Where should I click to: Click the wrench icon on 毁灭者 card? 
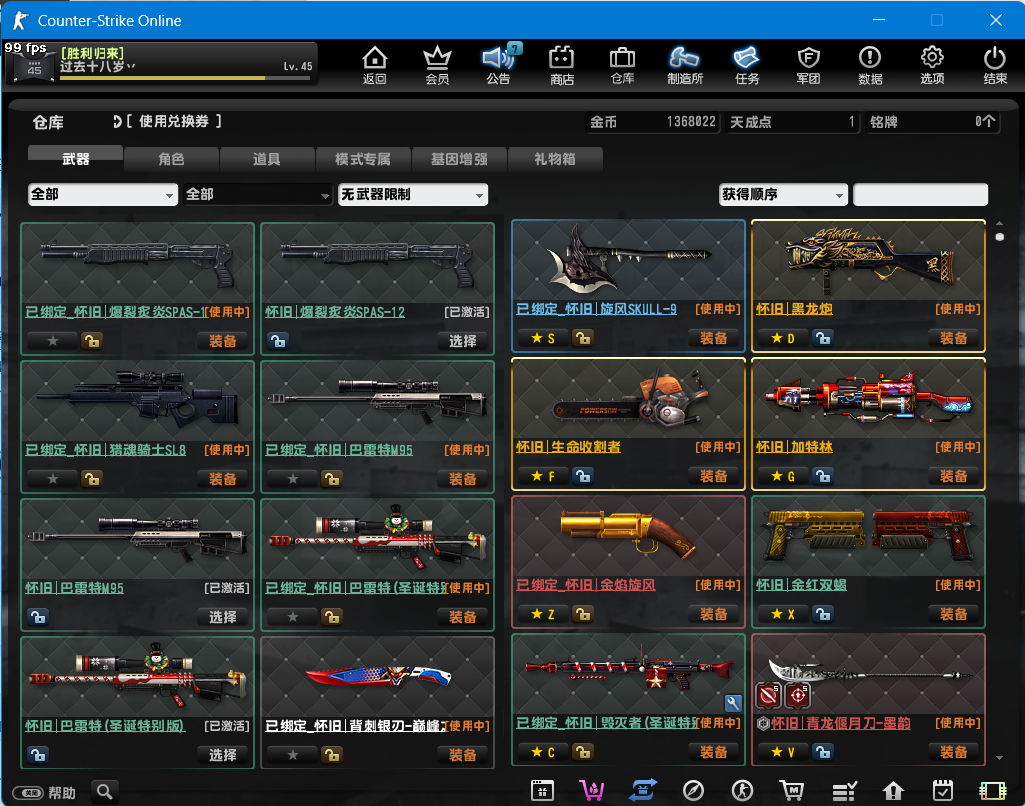coord(733,703)
